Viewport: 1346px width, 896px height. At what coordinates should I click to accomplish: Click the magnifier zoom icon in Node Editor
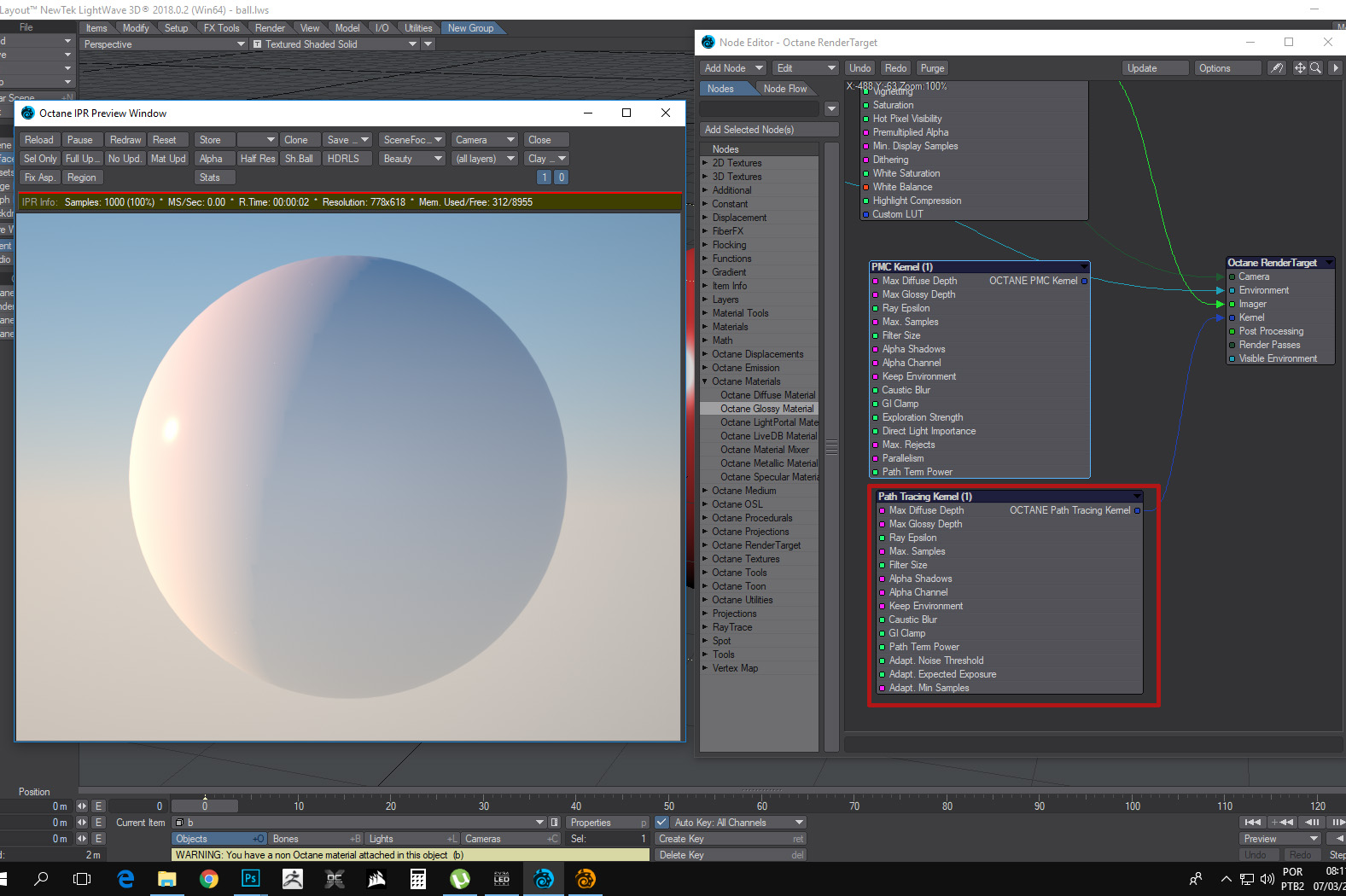pyautogui.click(x=1316, y=68)
